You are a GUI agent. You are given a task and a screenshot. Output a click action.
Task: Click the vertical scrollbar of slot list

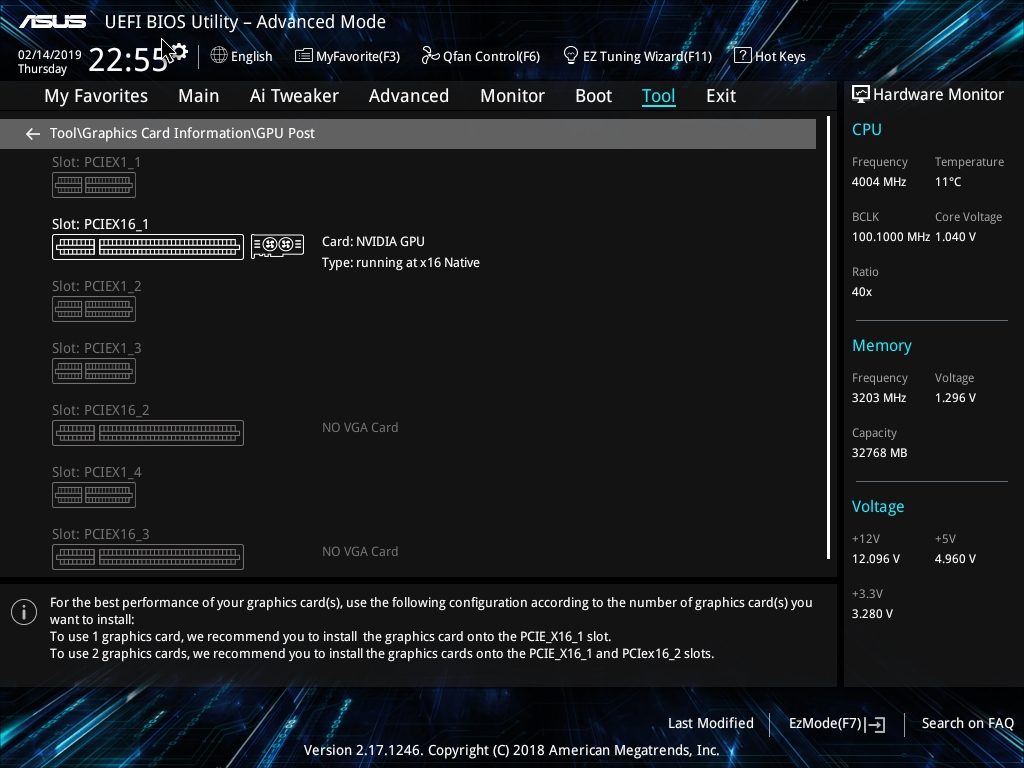tap(828, 338)
